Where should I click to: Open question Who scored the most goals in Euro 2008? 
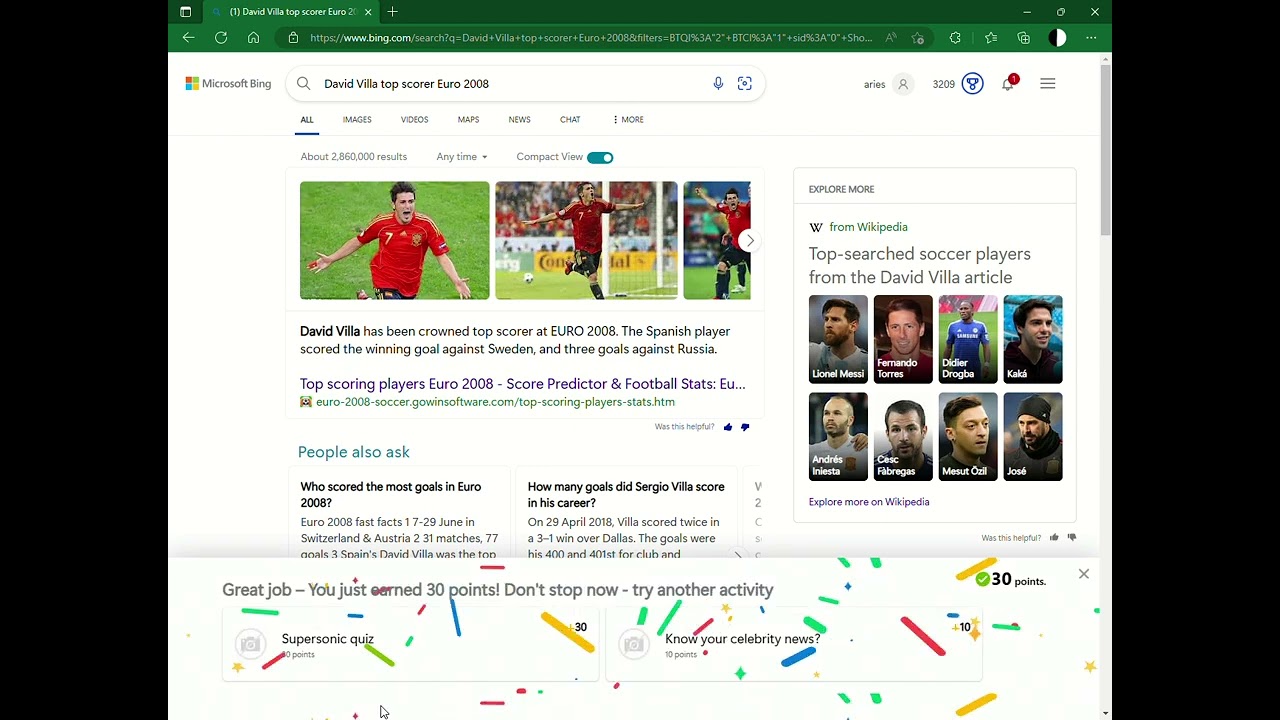tap(391, 495)
